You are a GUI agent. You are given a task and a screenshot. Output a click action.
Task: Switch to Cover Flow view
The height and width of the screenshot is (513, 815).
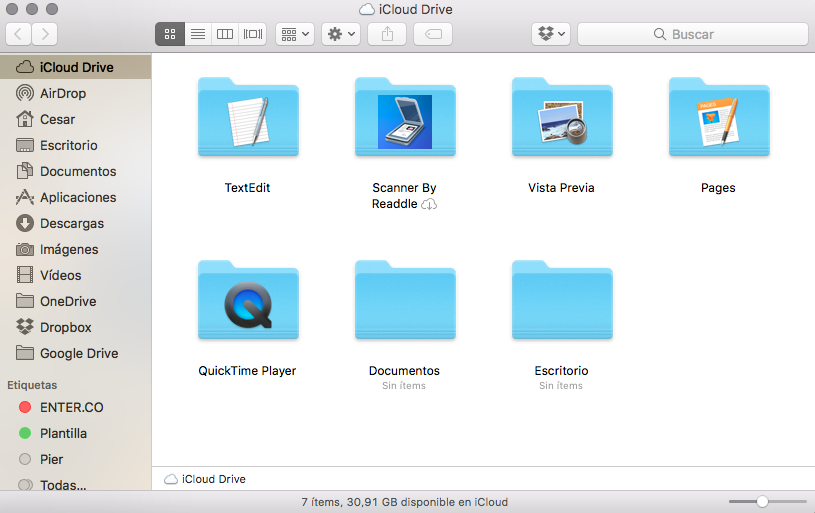253,34
